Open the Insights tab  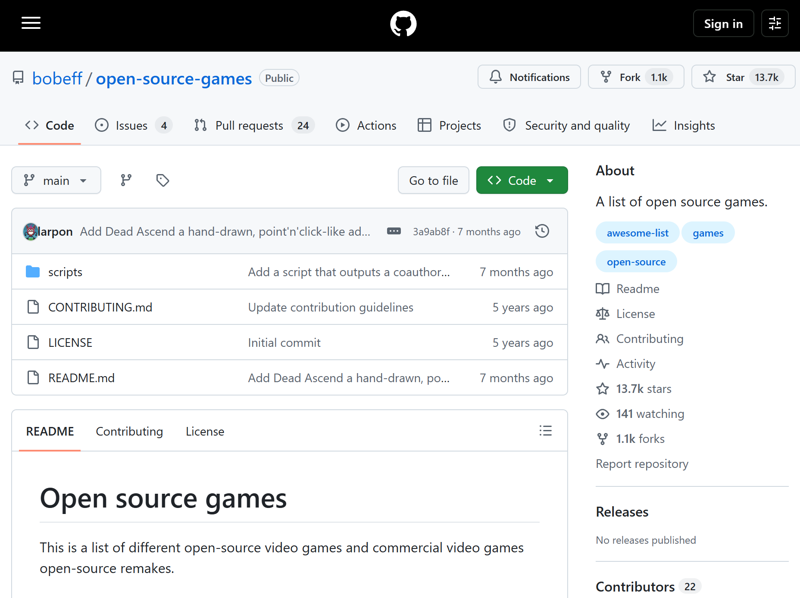click(684, 126)
